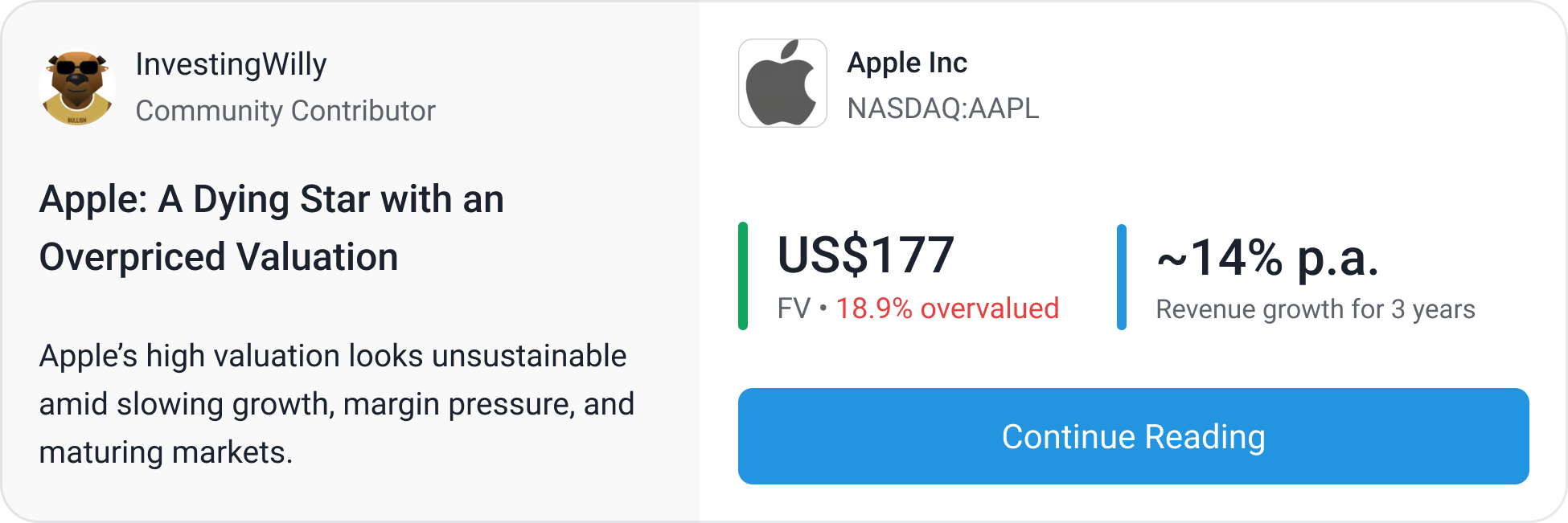This screenshot has width=1568, height=523.
Task: Click the sunglasses on the bear avatar
Action: [77, 67]
